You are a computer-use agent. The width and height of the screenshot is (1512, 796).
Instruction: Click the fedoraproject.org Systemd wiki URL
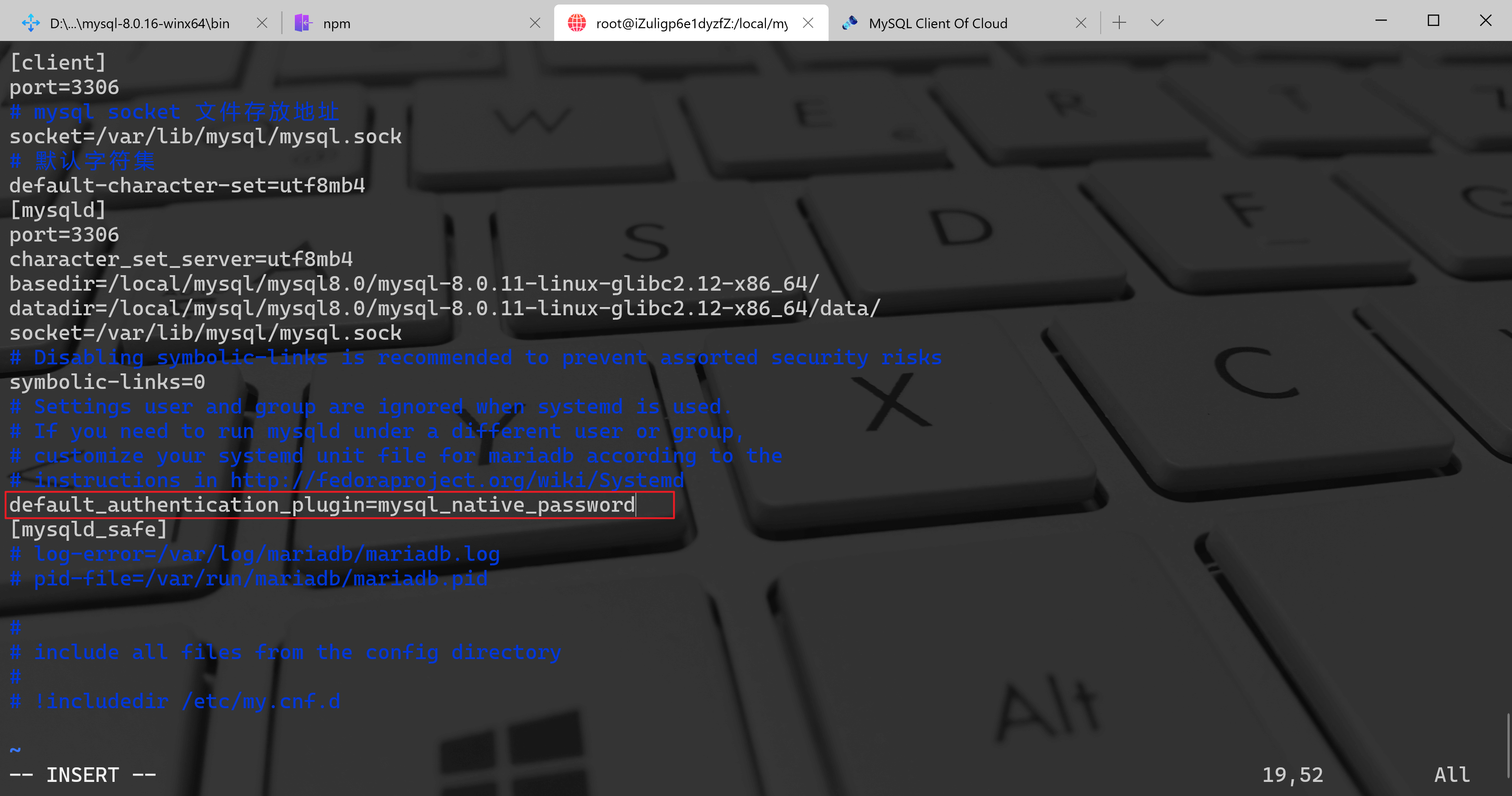(x=457, y=480)
